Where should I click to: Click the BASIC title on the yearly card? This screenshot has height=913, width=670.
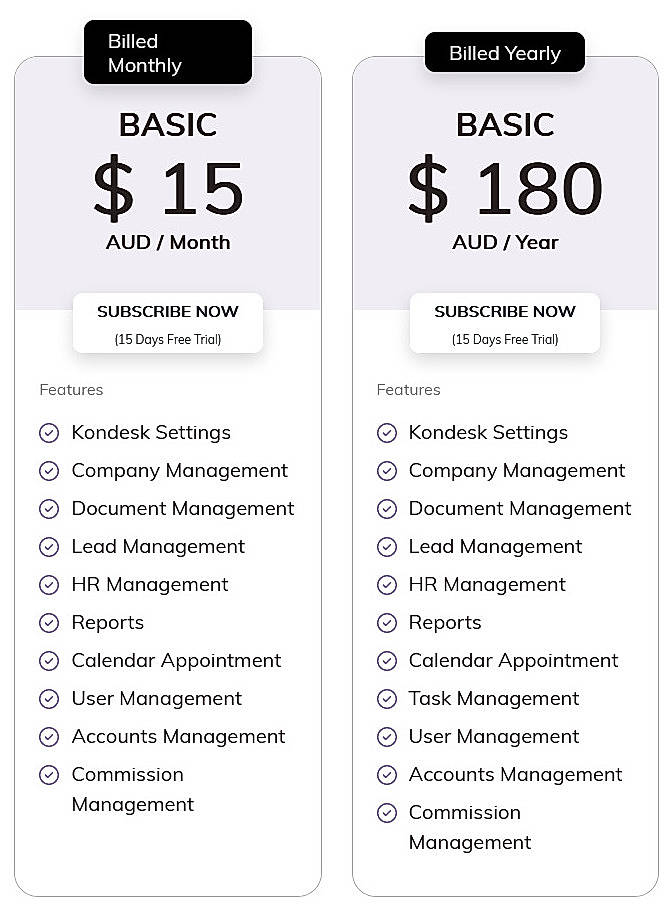tap(505, 126)
